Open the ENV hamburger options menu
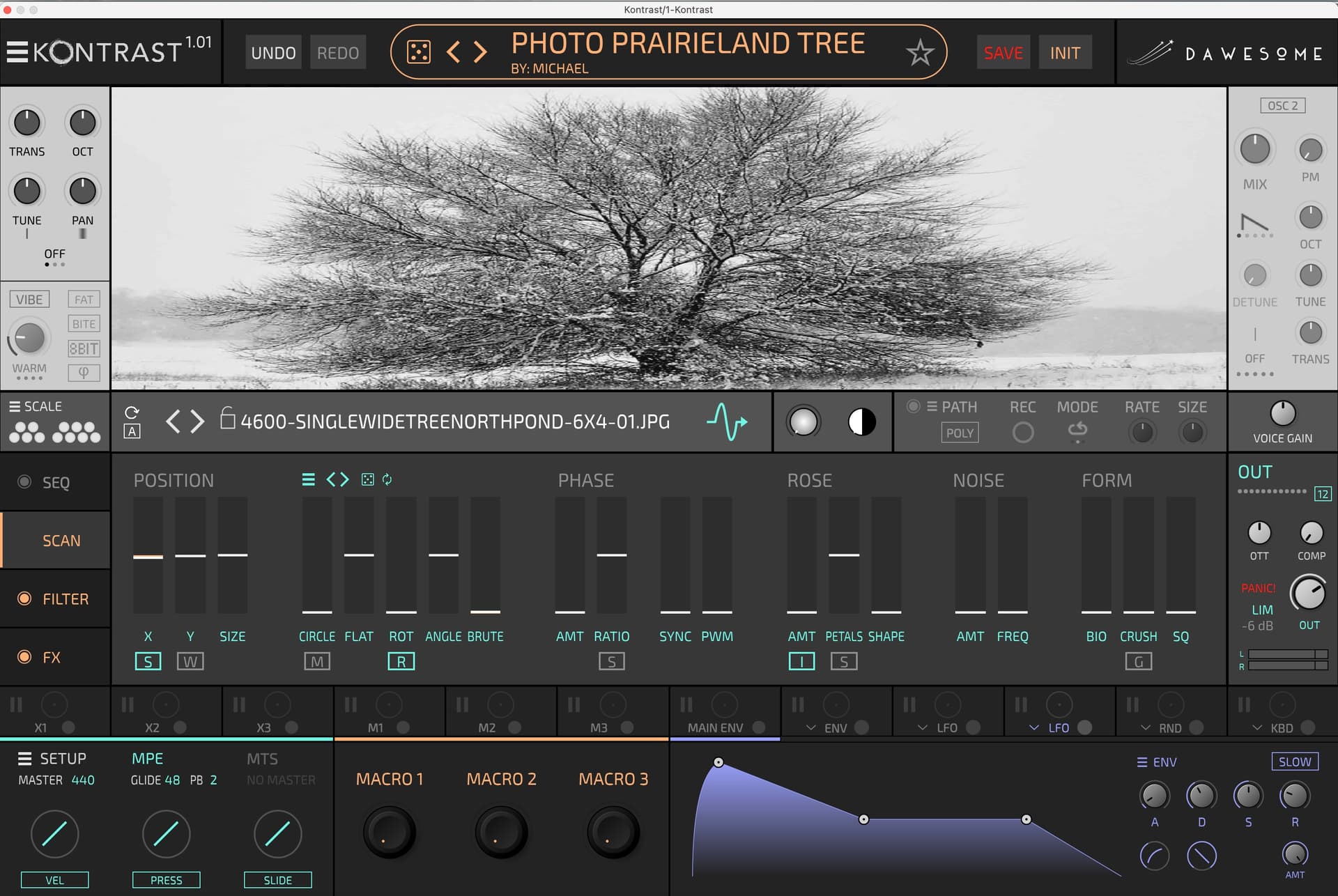1338x896 pixels. pos(1142,762)
